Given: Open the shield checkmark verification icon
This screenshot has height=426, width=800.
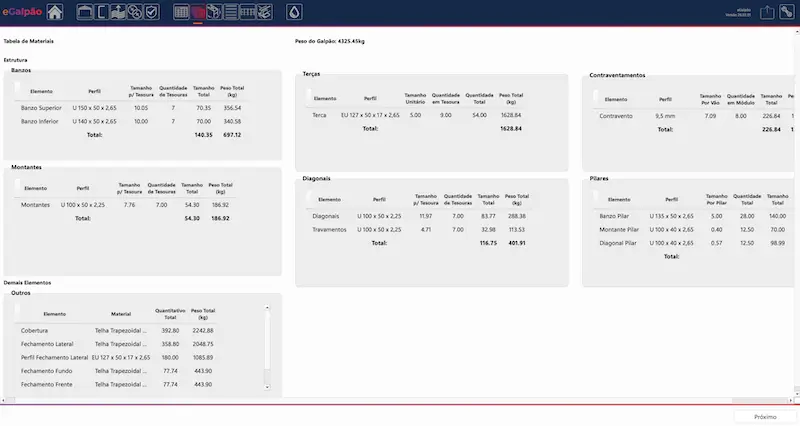Looking at the screenshot, I should point(152,12).
